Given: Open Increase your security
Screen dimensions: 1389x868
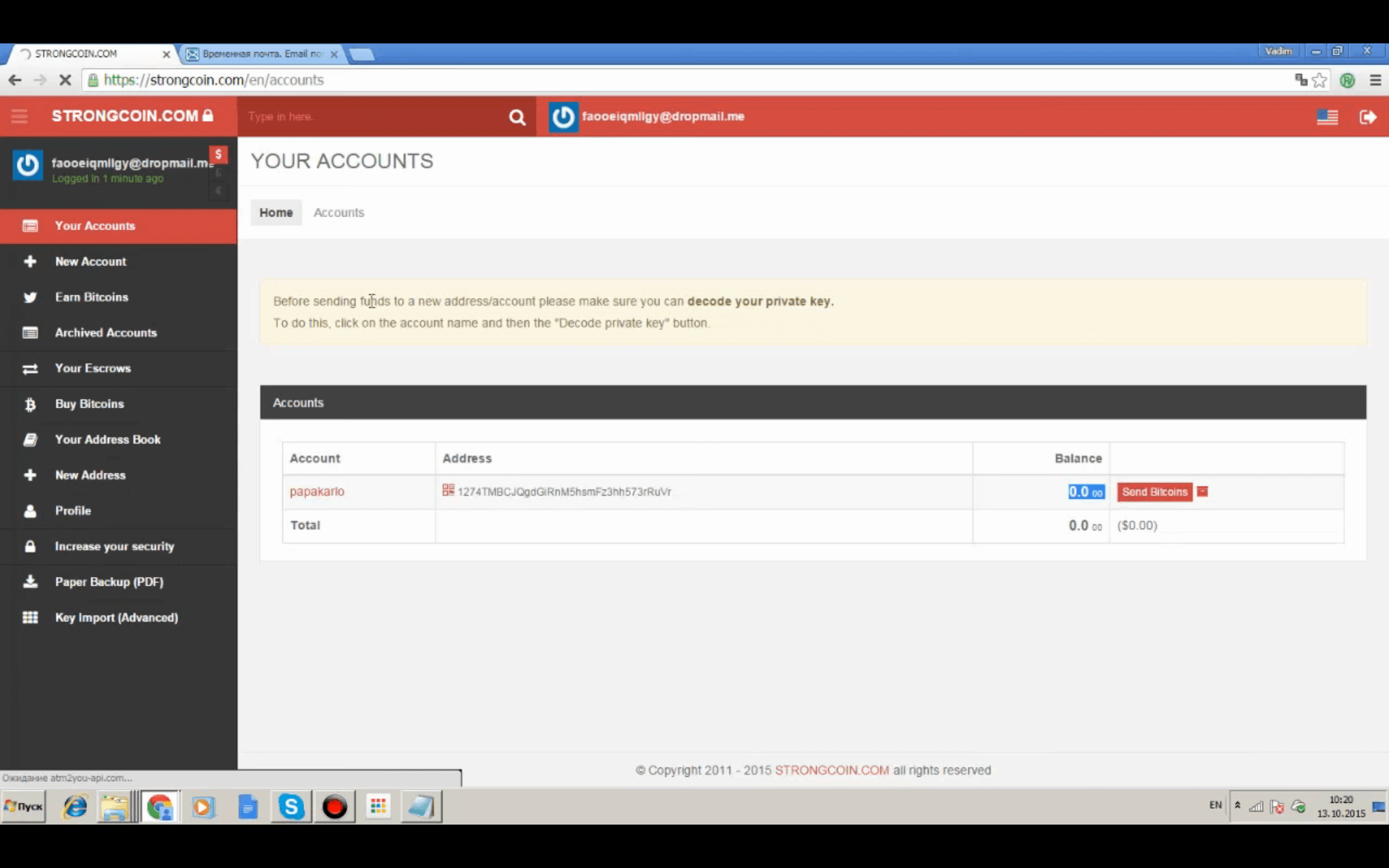Looking at the screenshot, I should pyautogui.click(x=119, y=546).
